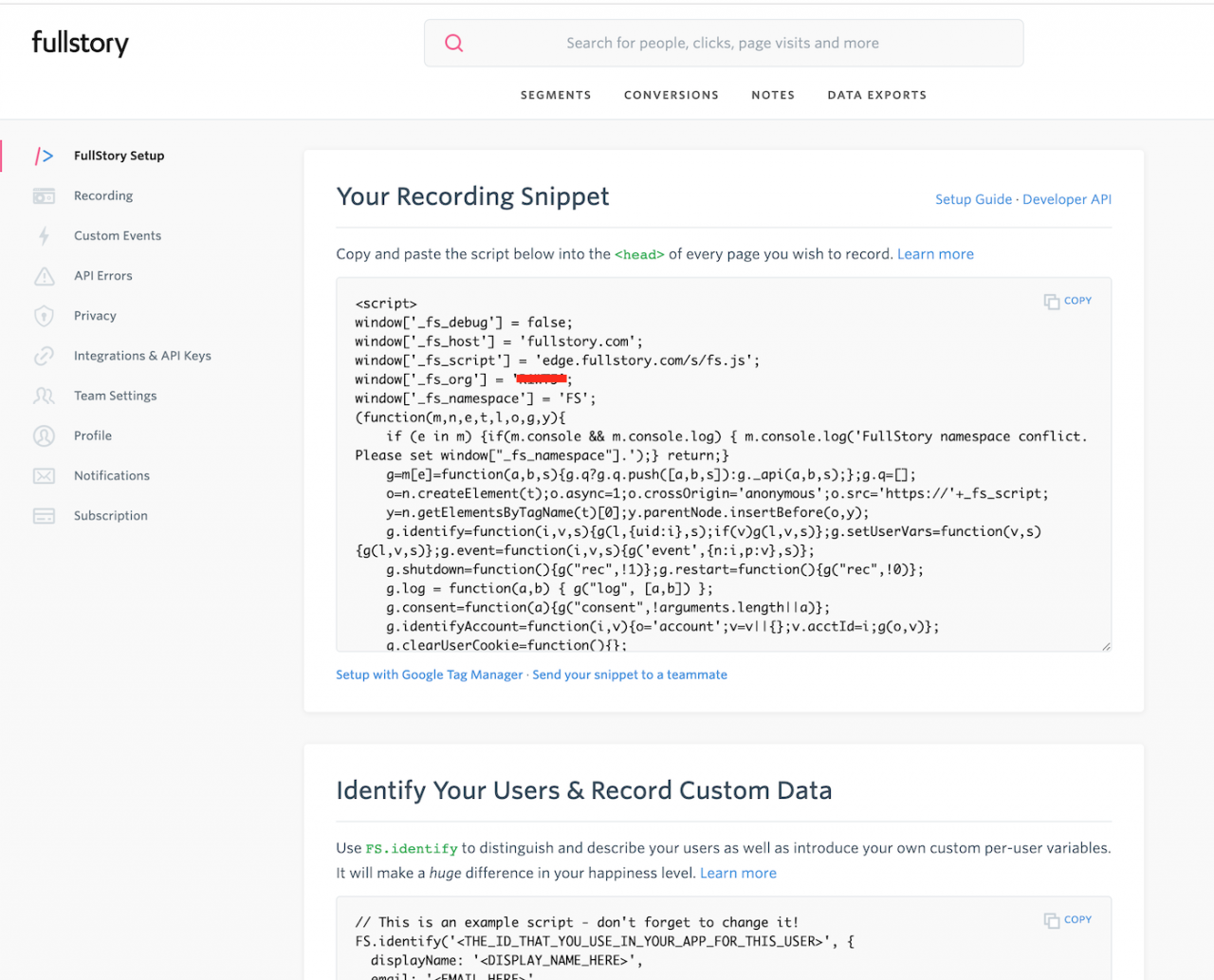Viewport: 1214px width, 980px height.
Task: Open Privacy settings
Action: 95,315
